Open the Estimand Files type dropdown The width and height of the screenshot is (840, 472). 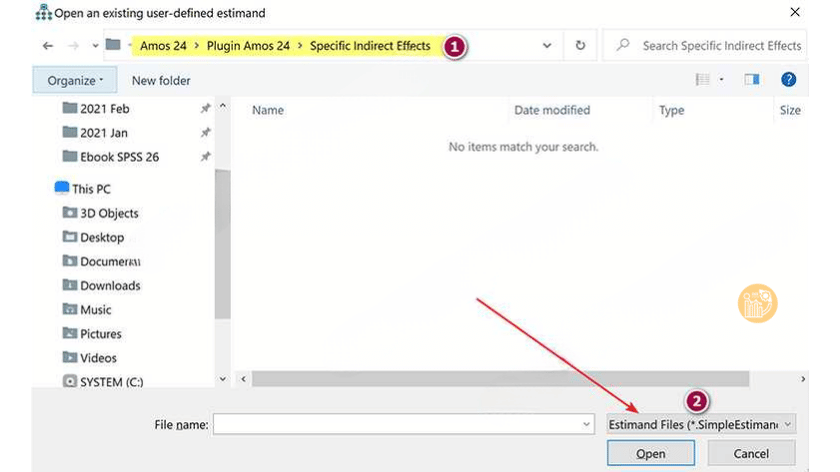[x=701, y=424]
